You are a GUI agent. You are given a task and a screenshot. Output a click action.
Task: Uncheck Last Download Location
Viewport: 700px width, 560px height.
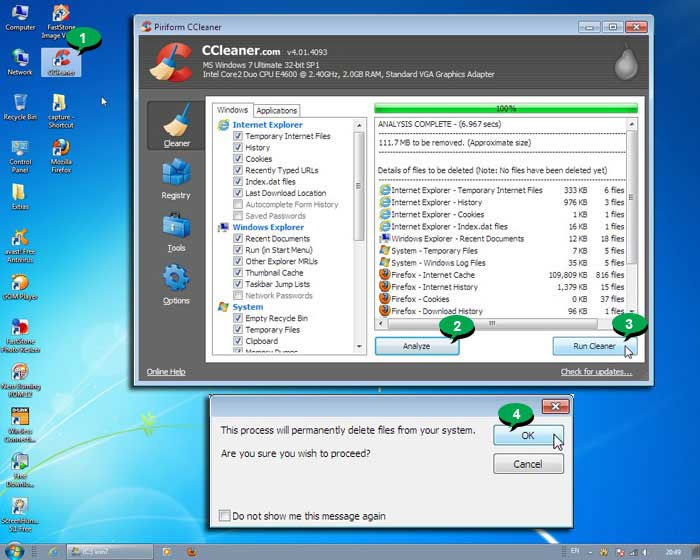click(x=238, y=193)
